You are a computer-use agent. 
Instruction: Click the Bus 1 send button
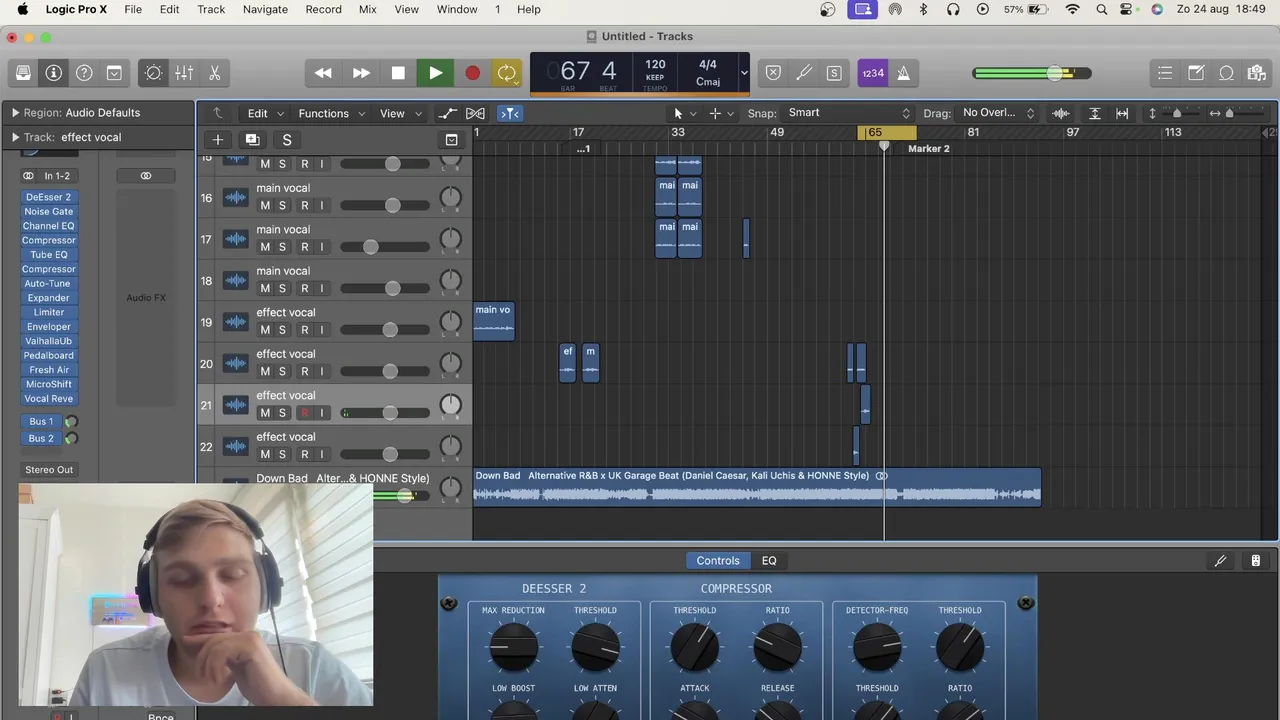(41, 422)
